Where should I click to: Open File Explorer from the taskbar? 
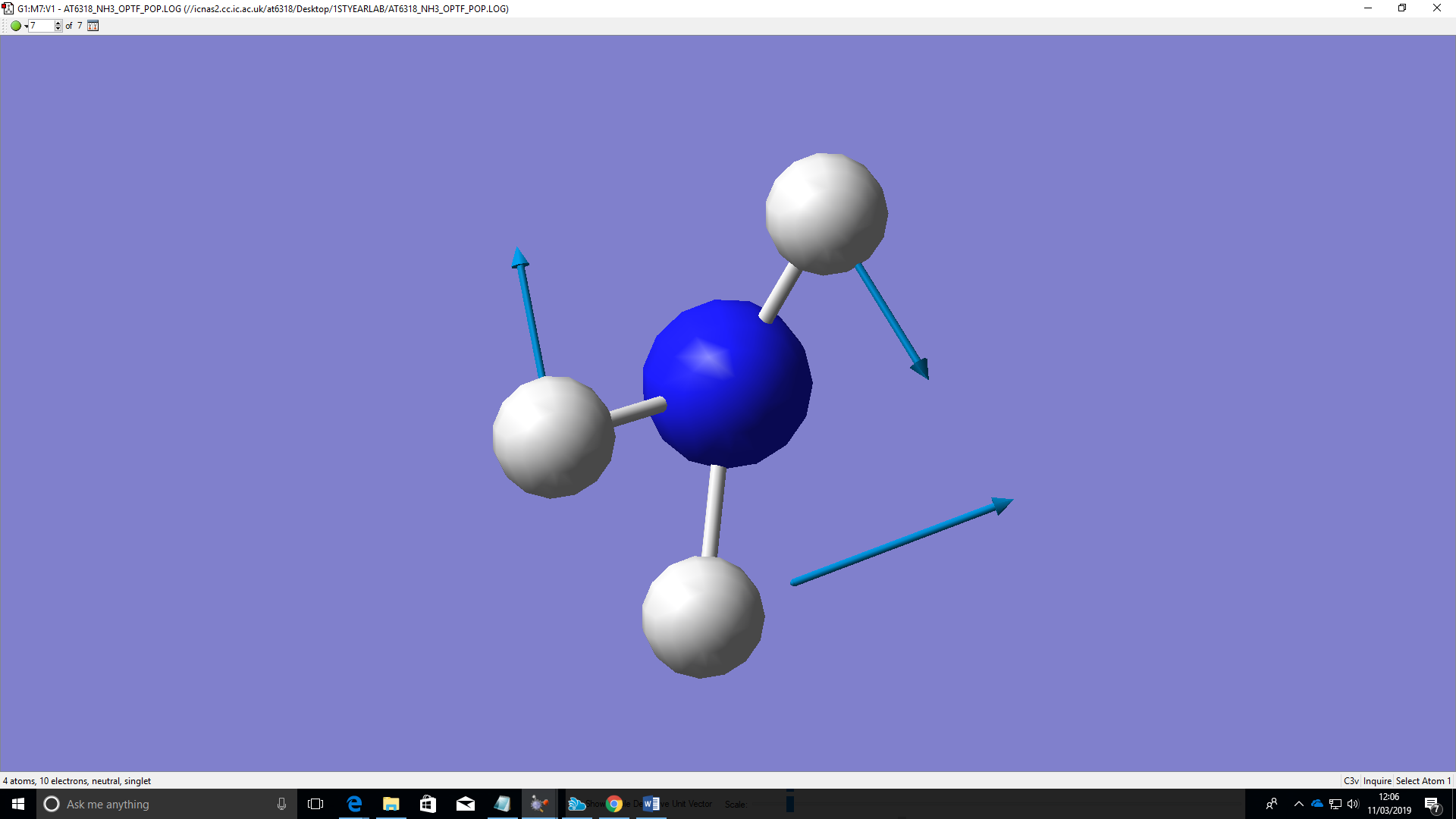click(x=391, y=804)
